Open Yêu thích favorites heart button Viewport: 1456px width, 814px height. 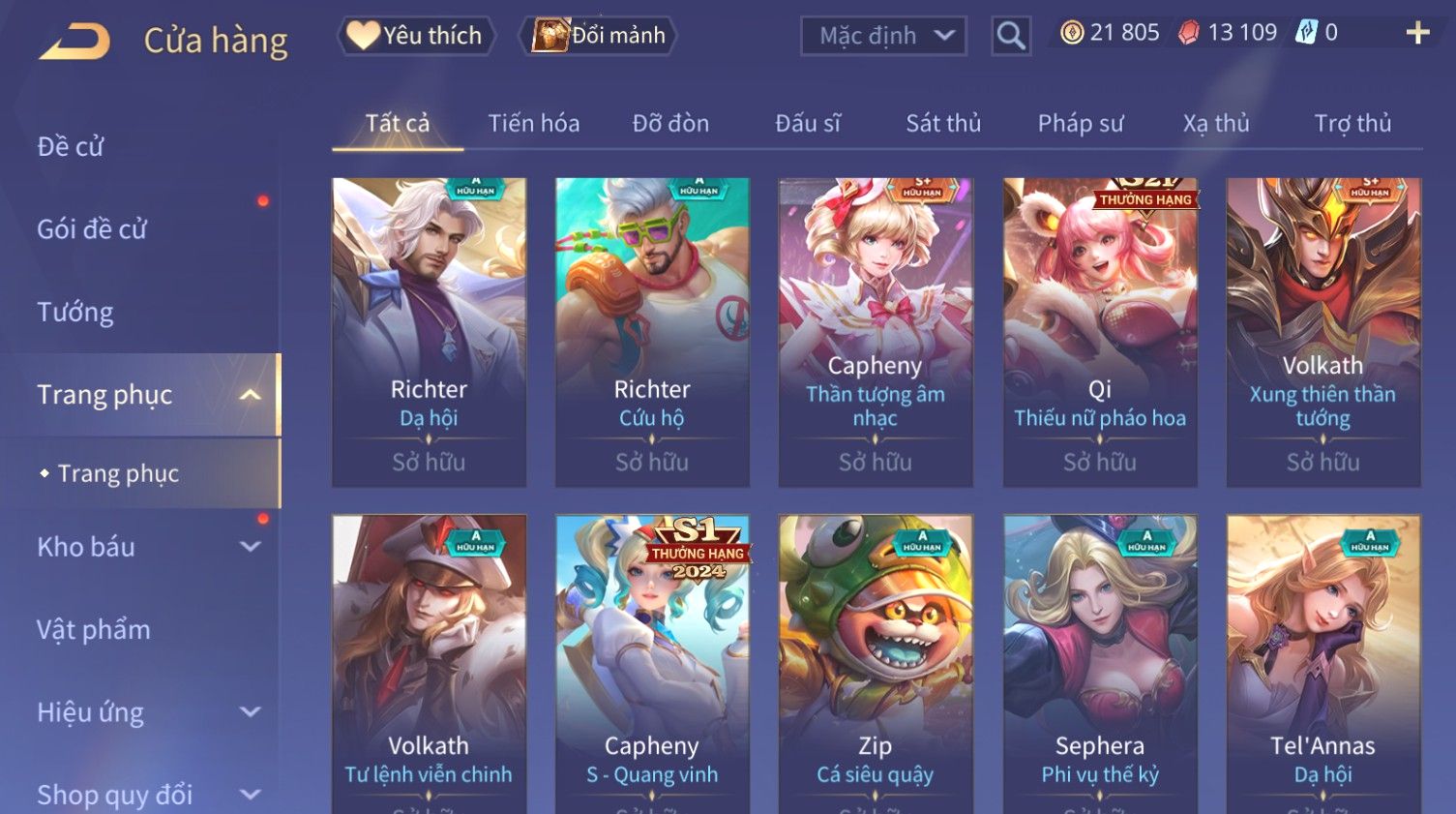[x=416, y=36]
